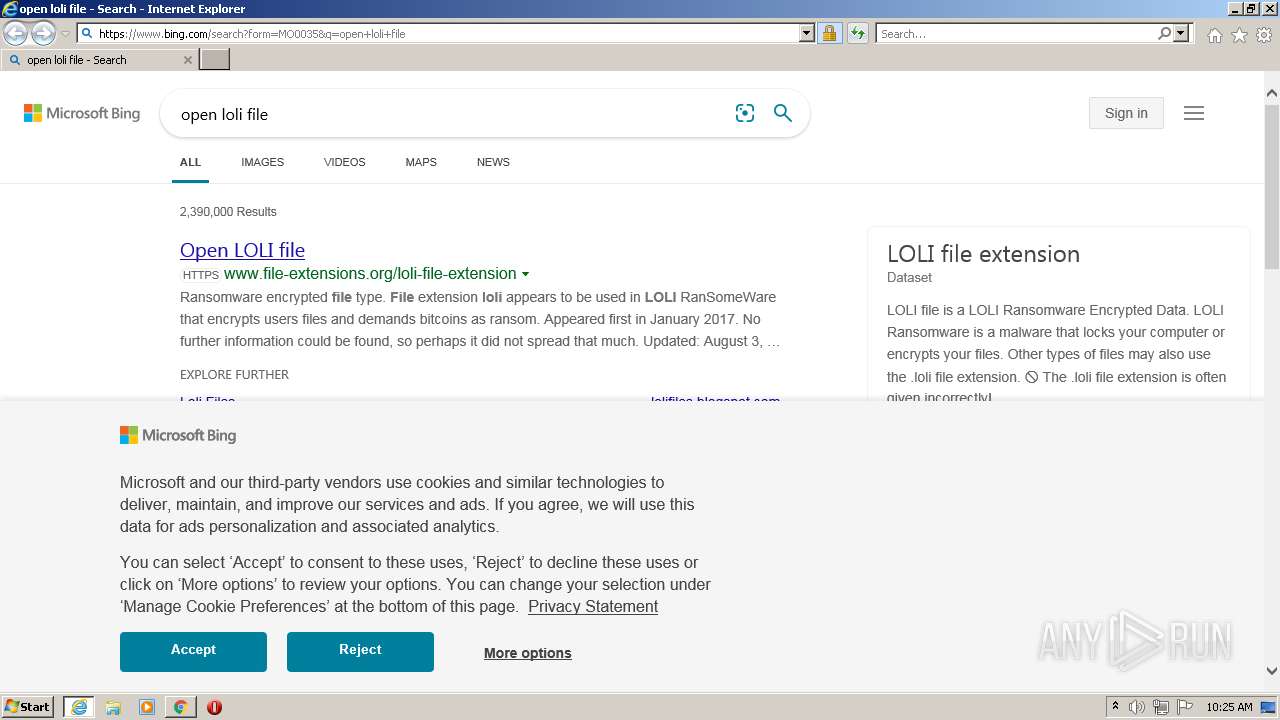This screenshot has width=1280, height=720.
Task: Open the Windows Start menu
Action: (x=28, y=707)
